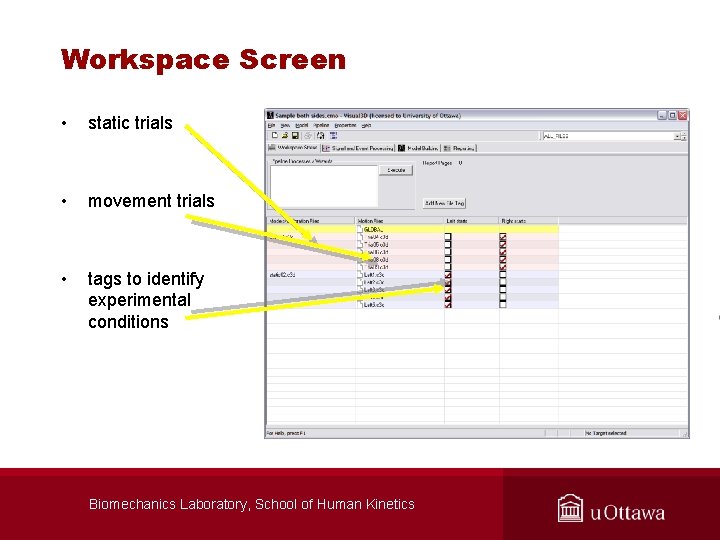Image resolution: width=720 pixels, height=540 pixels.
Task: Untick Left stride checkbox for Left5.c3d
Action: point(448,304)
